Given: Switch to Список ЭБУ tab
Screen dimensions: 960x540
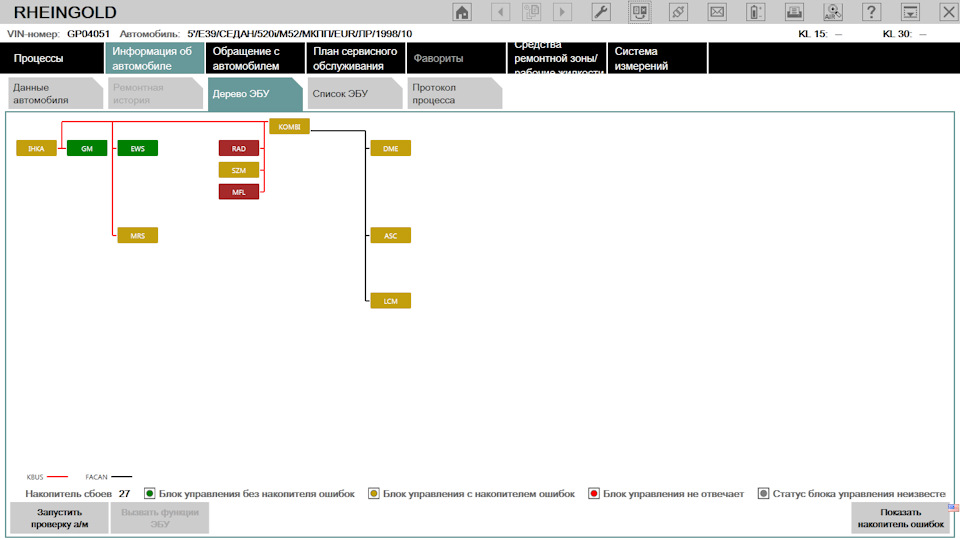Looking at the screenshot, I should [354, 94].
